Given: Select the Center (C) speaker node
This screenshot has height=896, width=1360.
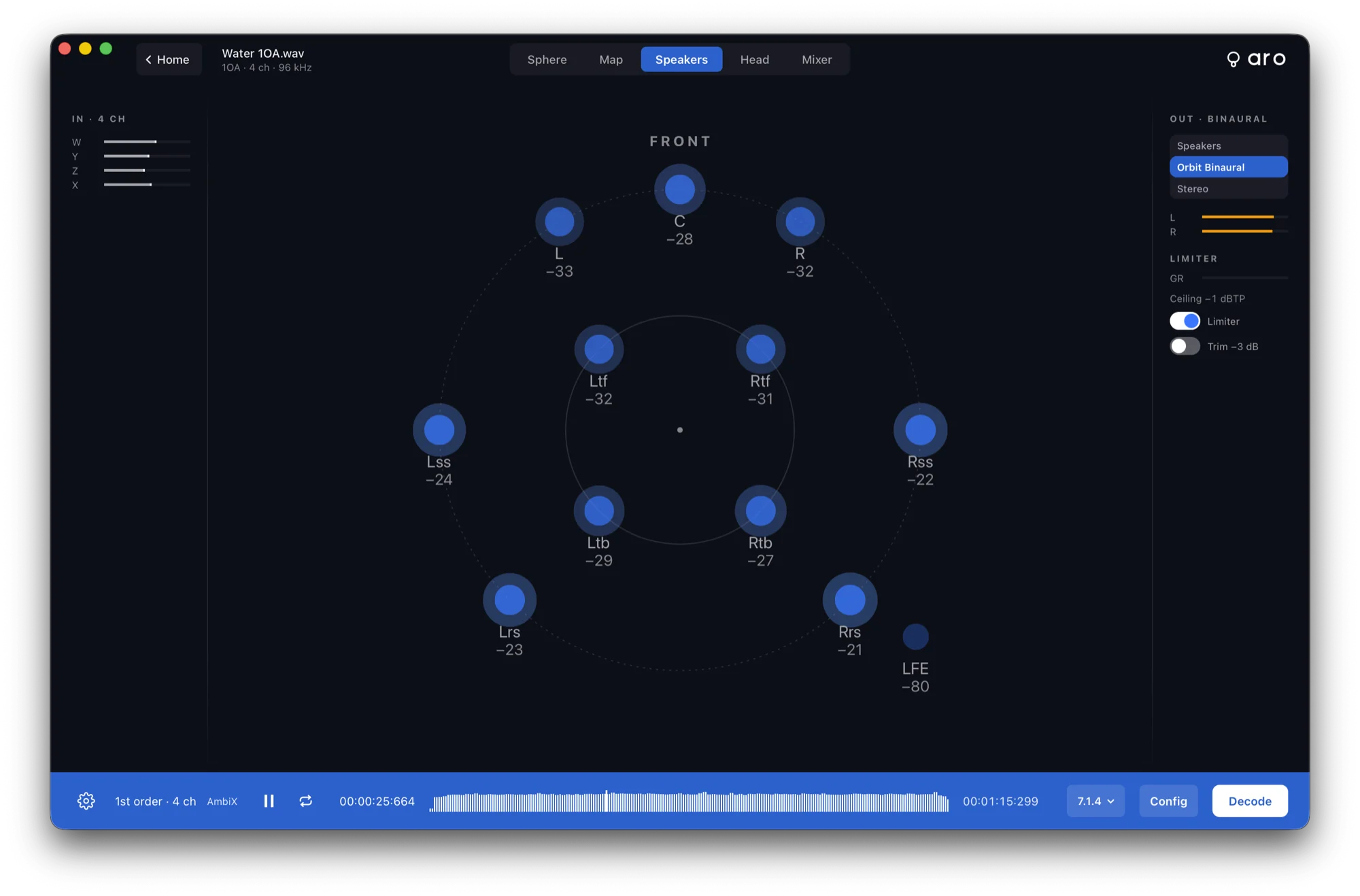Looking at the screenshot, I should click(679, 189).
